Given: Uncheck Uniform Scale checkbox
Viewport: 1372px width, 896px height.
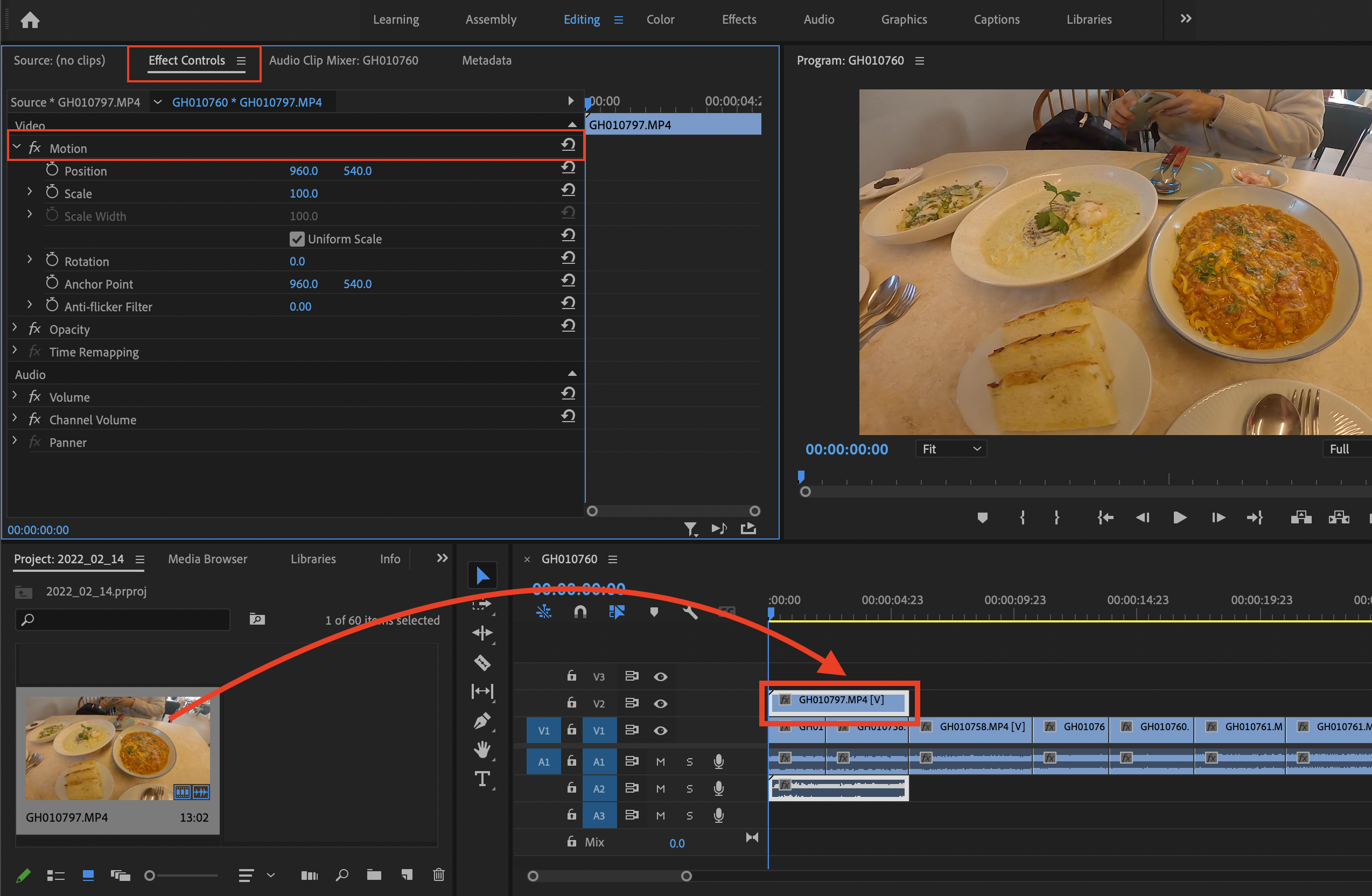Looking at the screenshot, I should [x=297, y=239].
